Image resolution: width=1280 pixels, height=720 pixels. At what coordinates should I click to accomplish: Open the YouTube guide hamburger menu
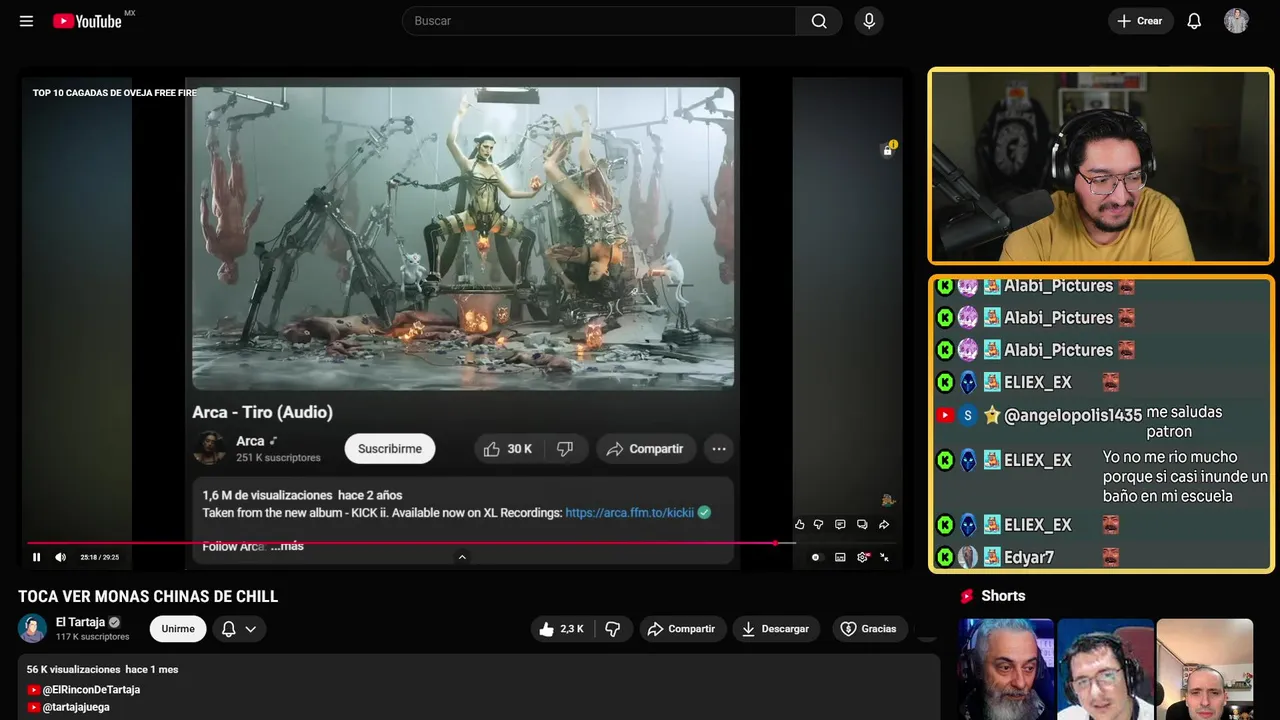click(x=26, y=21)
